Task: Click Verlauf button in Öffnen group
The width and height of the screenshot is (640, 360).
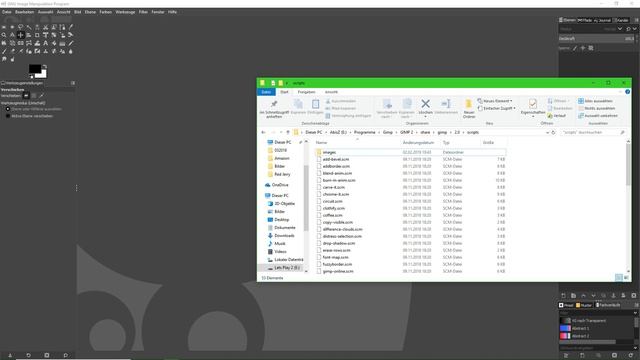Action: tap(556, 116)
